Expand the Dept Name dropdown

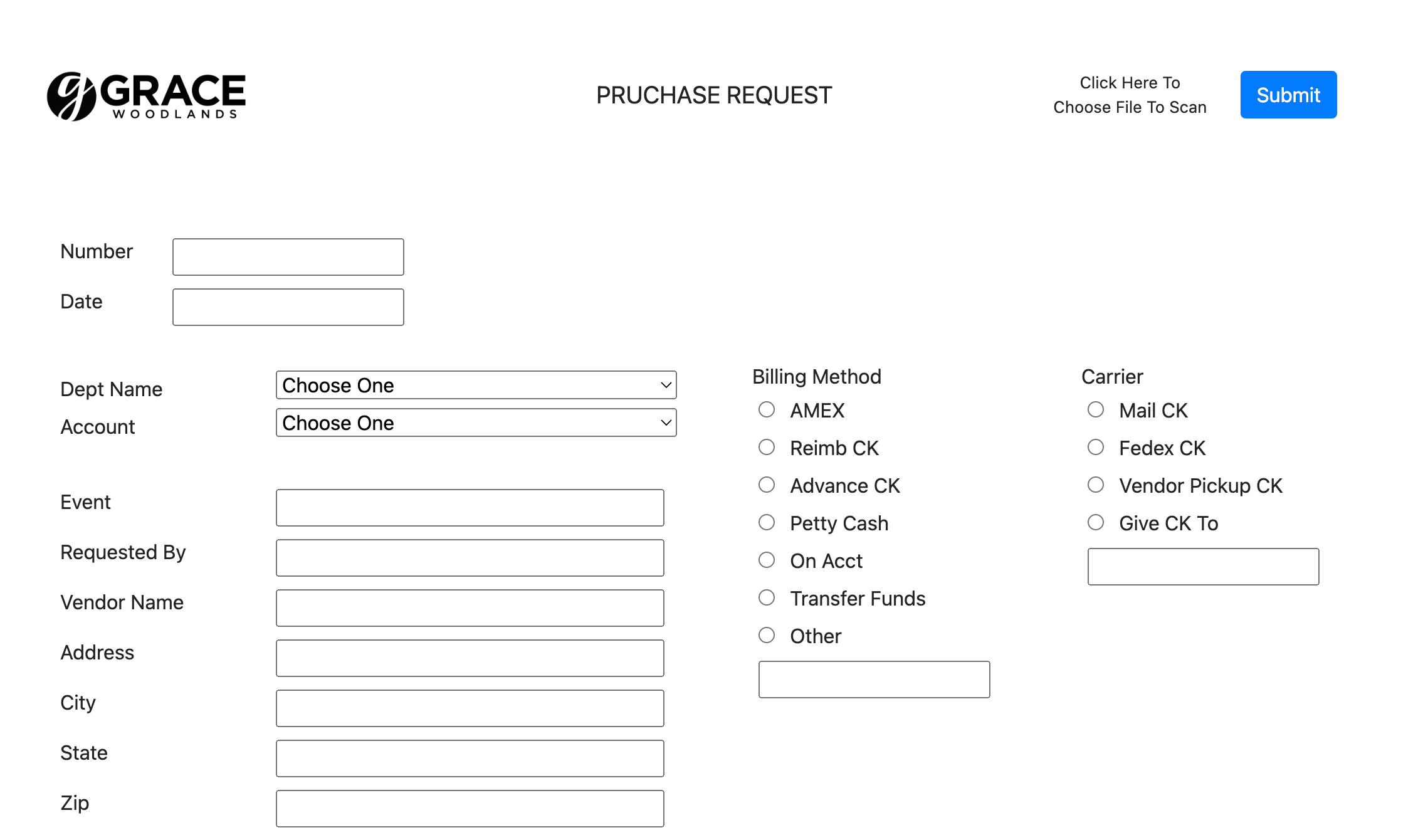pos(476,385)
